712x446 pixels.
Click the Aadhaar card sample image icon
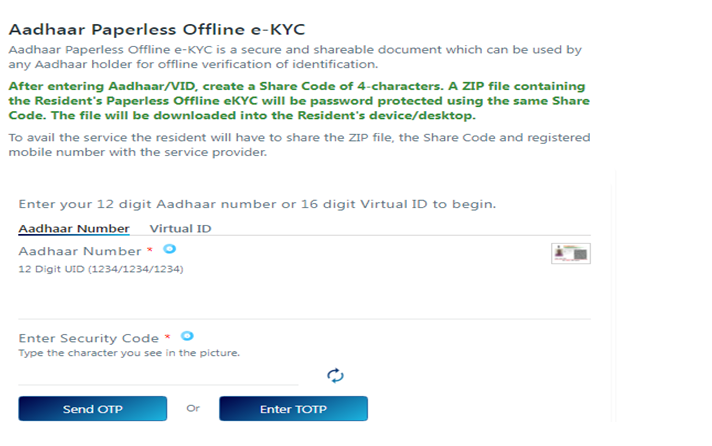[x=571, y=253]
